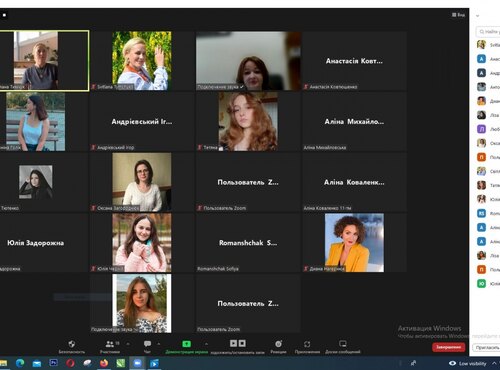The height and width of the screenshot is (370, 500).
Task: Expand hidden system tray icons caret
Action: [495, 363]
